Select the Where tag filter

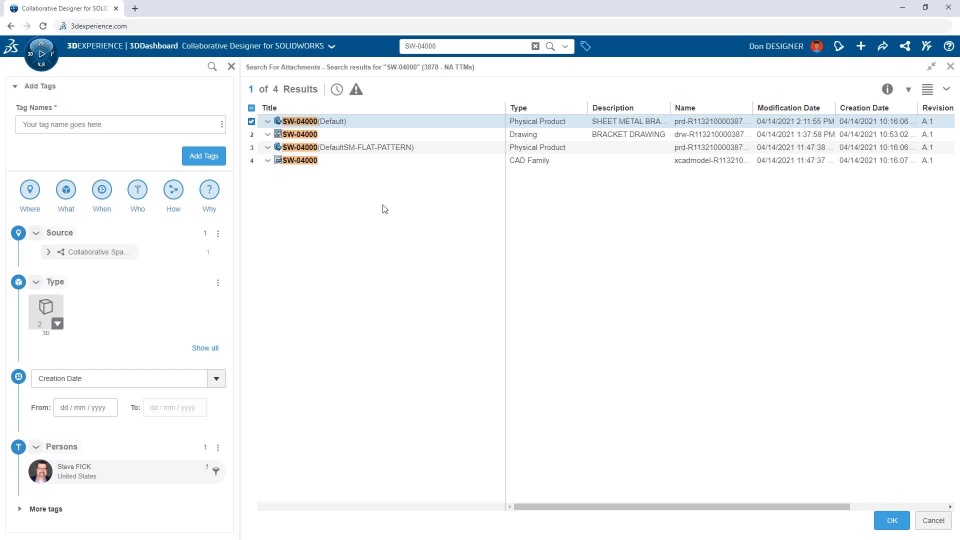pos(29,190)
